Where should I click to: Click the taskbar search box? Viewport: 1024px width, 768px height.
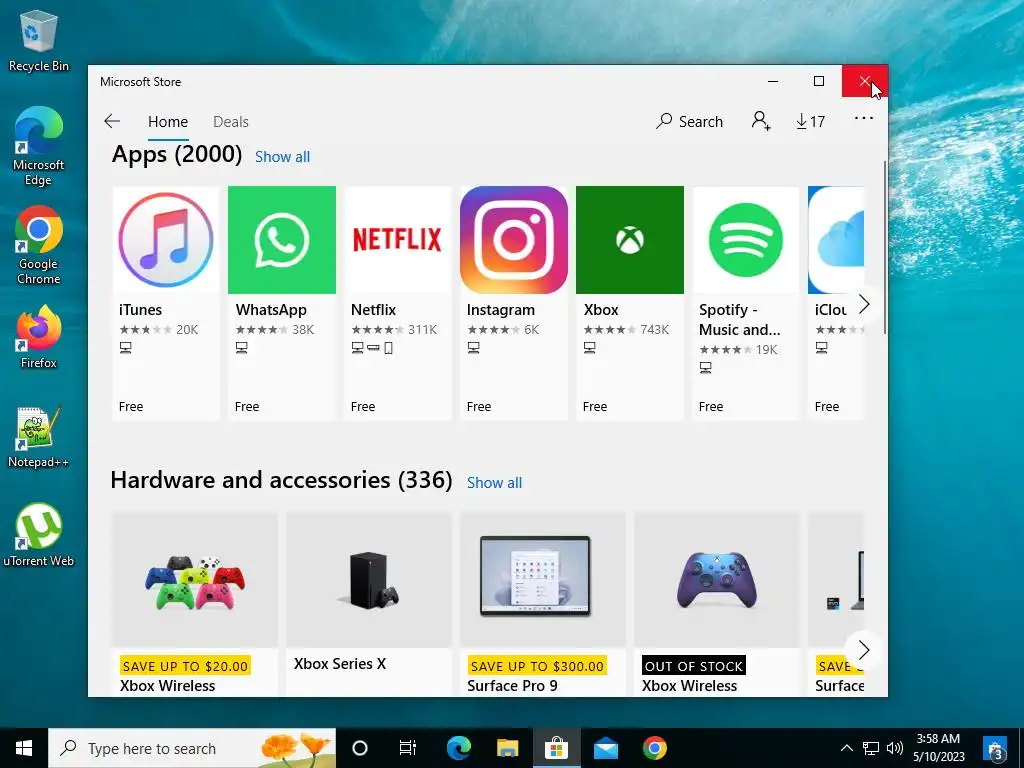[192, 748]
